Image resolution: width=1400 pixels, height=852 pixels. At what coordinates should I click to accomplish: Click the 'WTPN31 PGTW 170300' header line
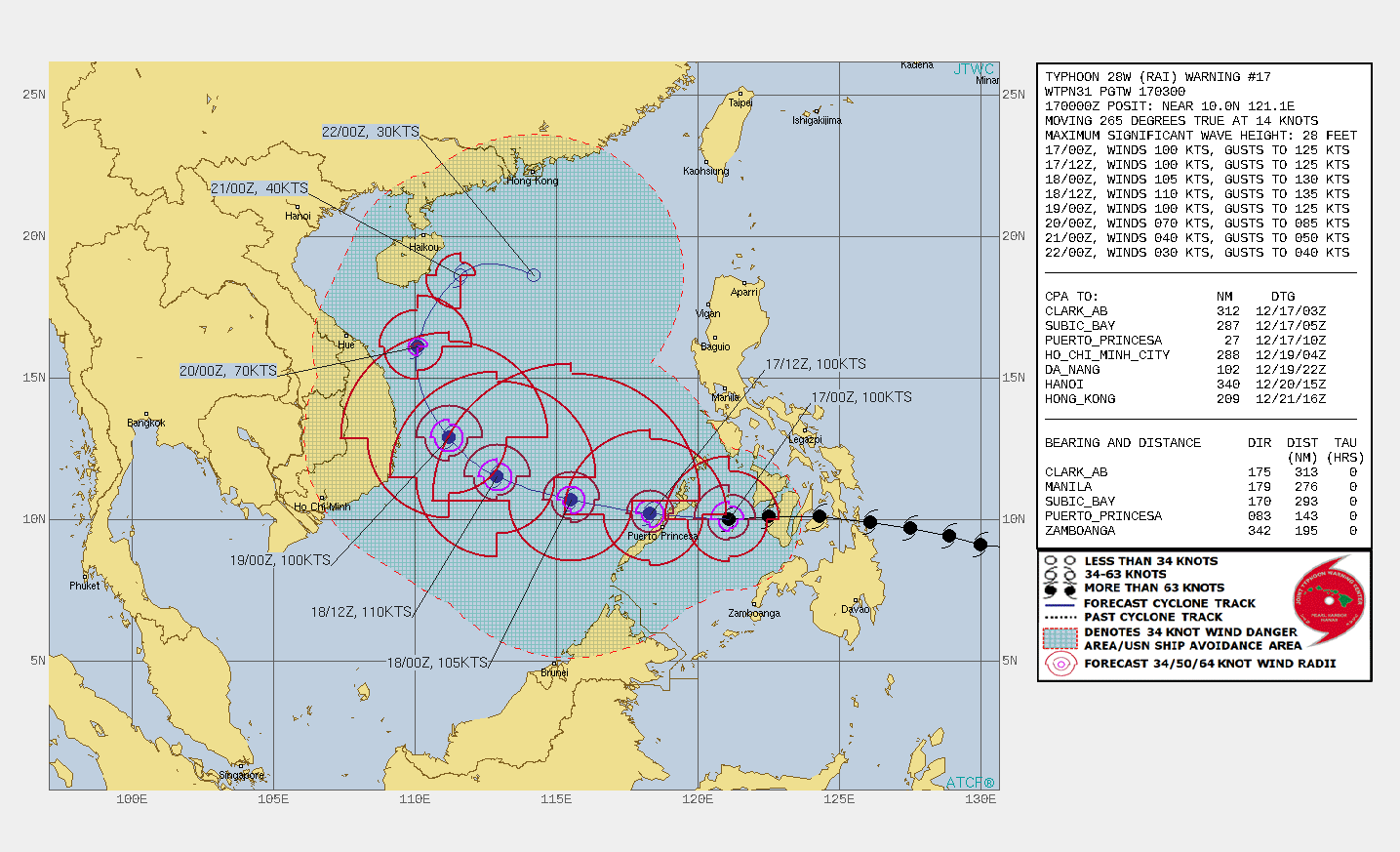[1115, 92]
